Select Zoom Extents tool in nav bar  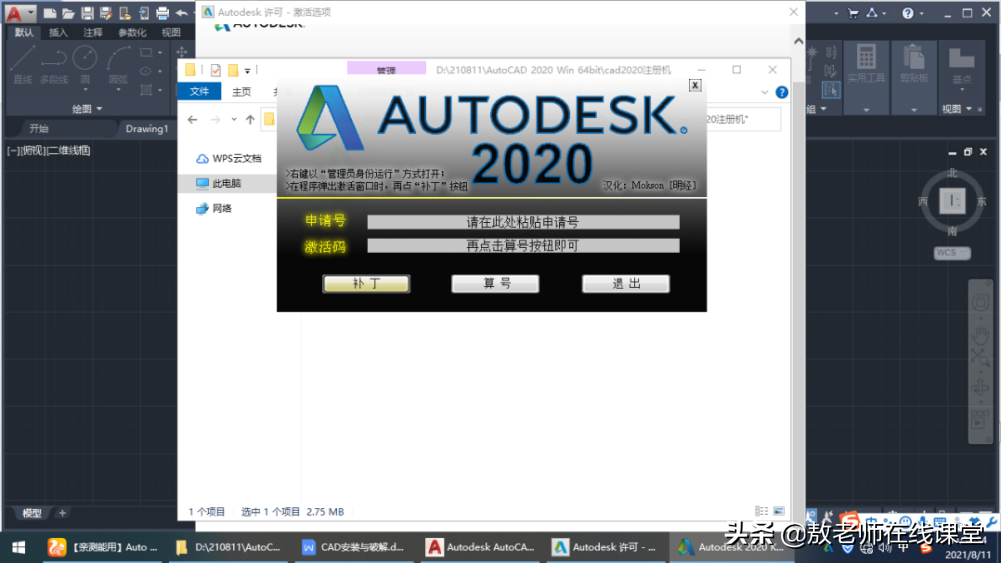point(980,357)
